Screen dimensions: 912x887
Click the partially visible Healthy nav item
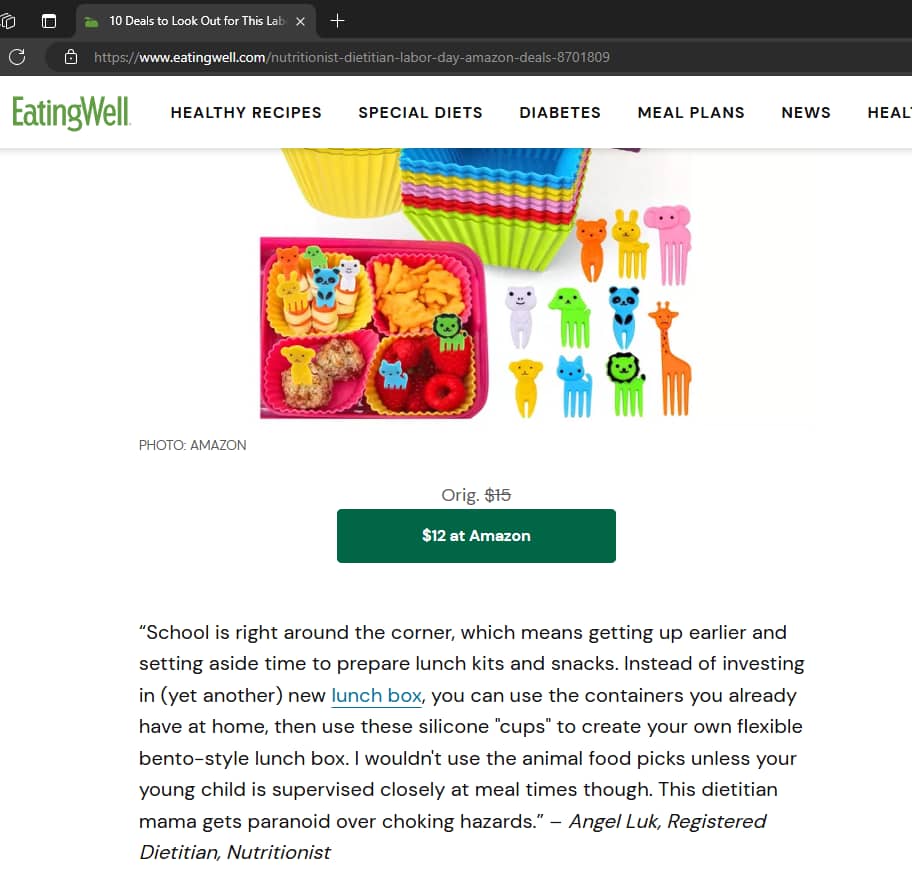coord(889,112)
